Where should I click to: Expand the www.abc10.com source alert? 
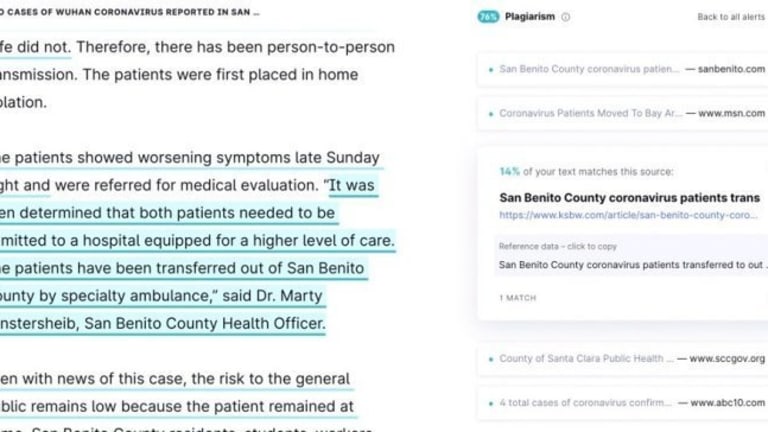tap(623, 403)
